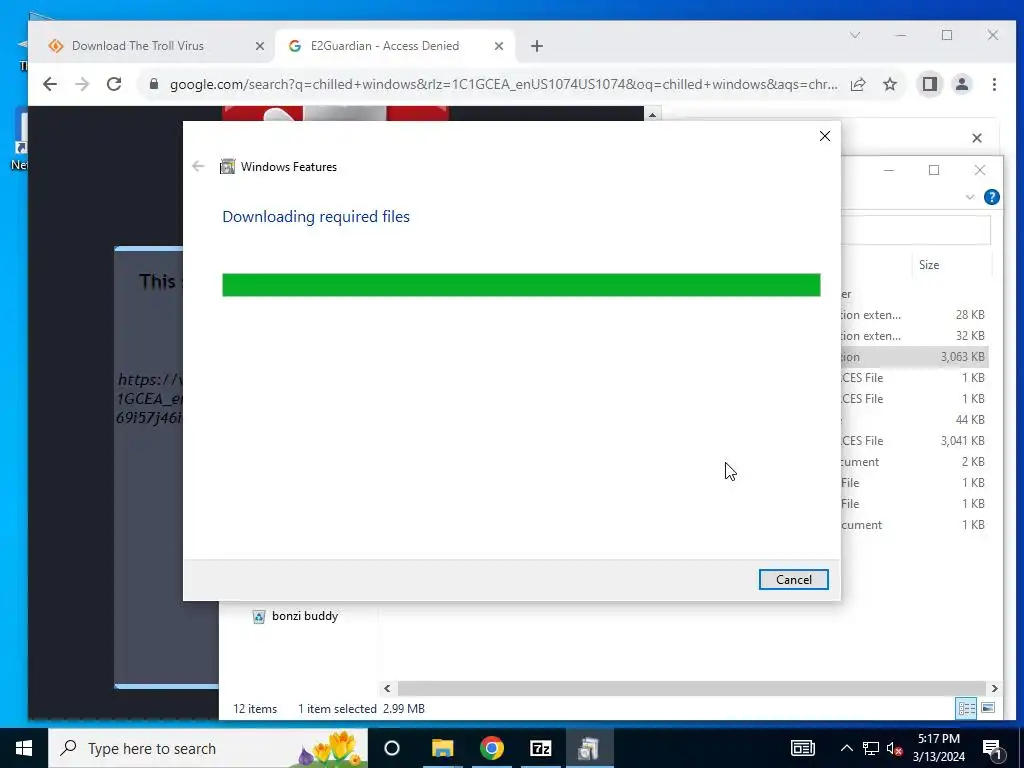Click the green download progress bar

click(521, 285)
